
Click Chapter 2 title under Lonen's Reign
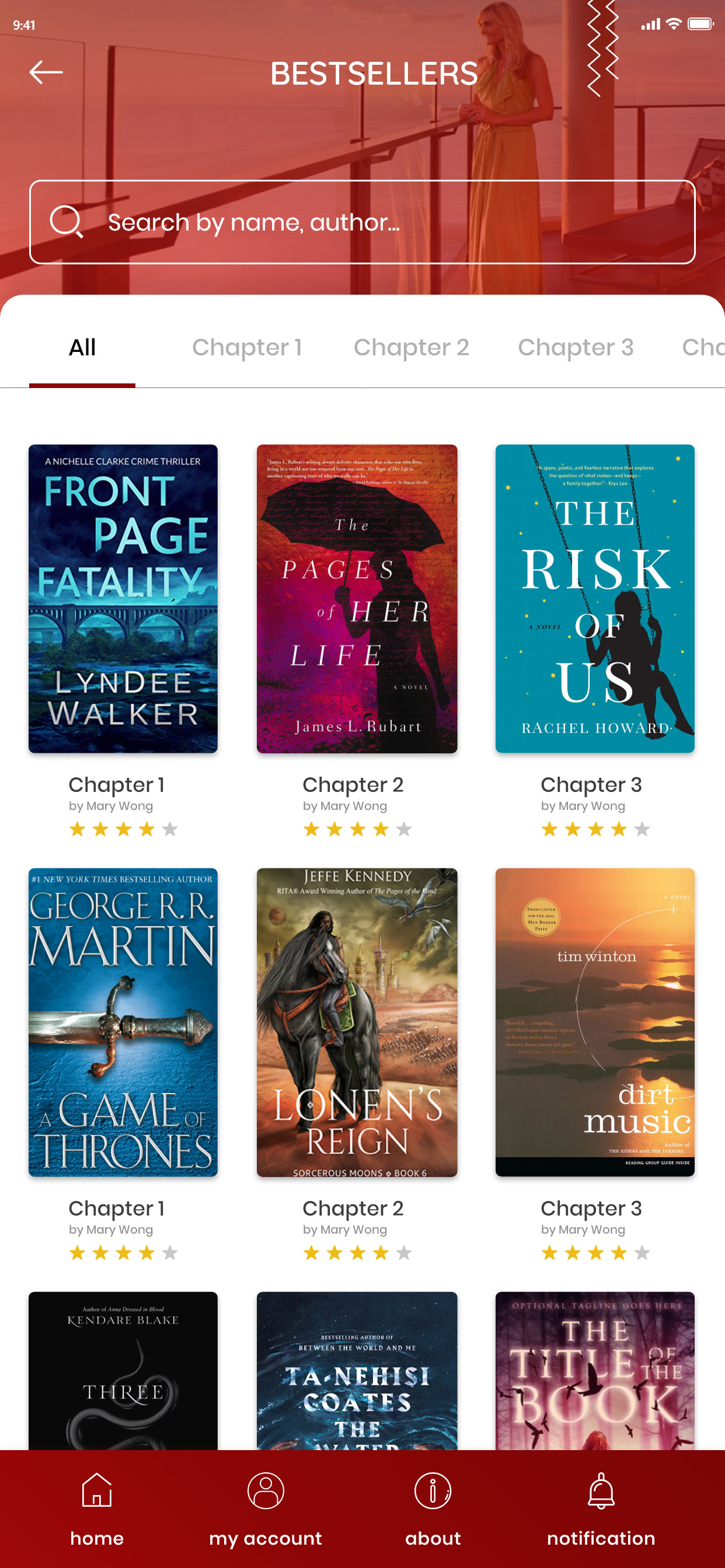(x=353, y=1209)
